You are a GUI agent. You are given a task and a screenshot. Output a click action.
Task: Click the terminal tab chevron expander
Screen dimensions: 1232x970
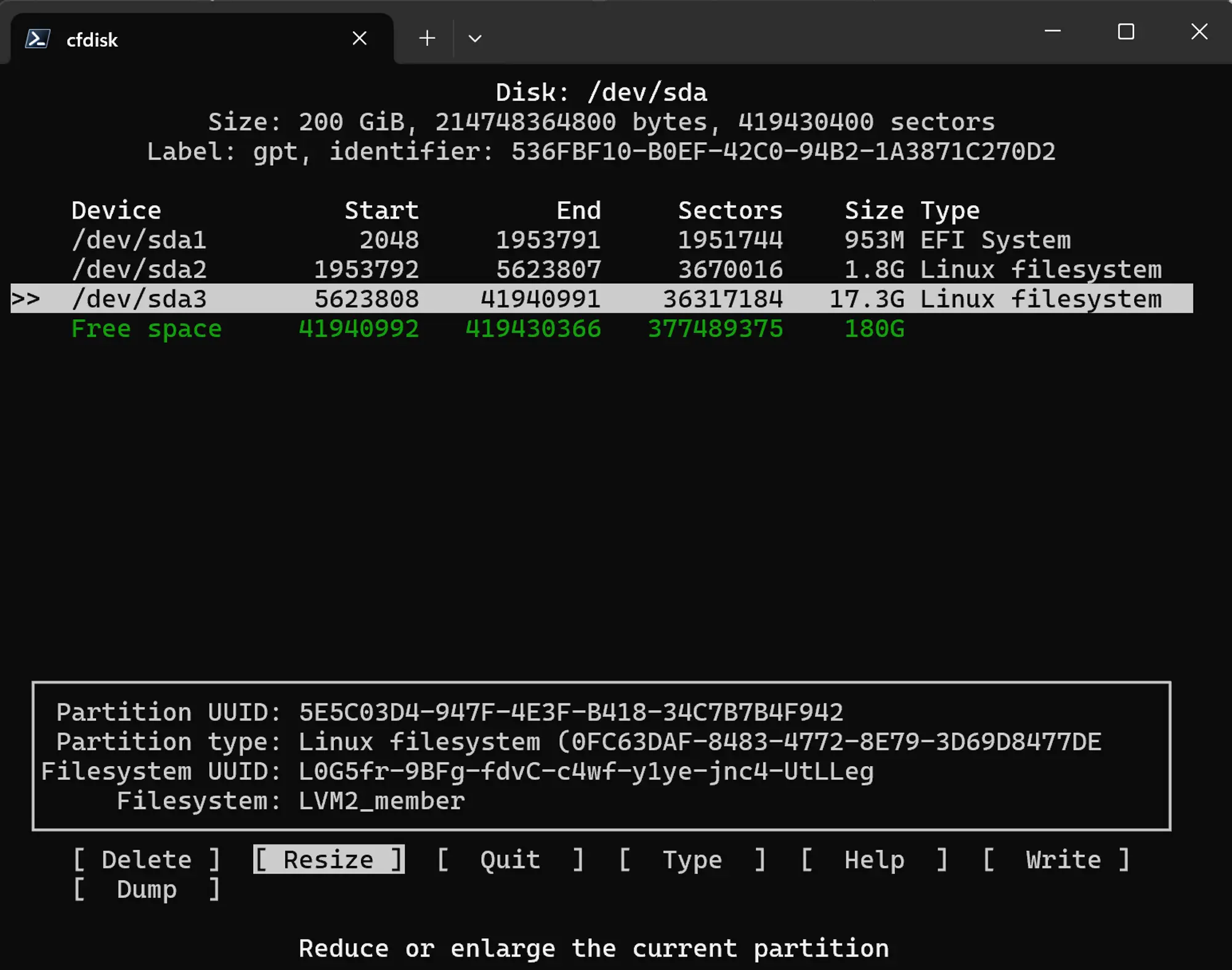pos(475,38)
